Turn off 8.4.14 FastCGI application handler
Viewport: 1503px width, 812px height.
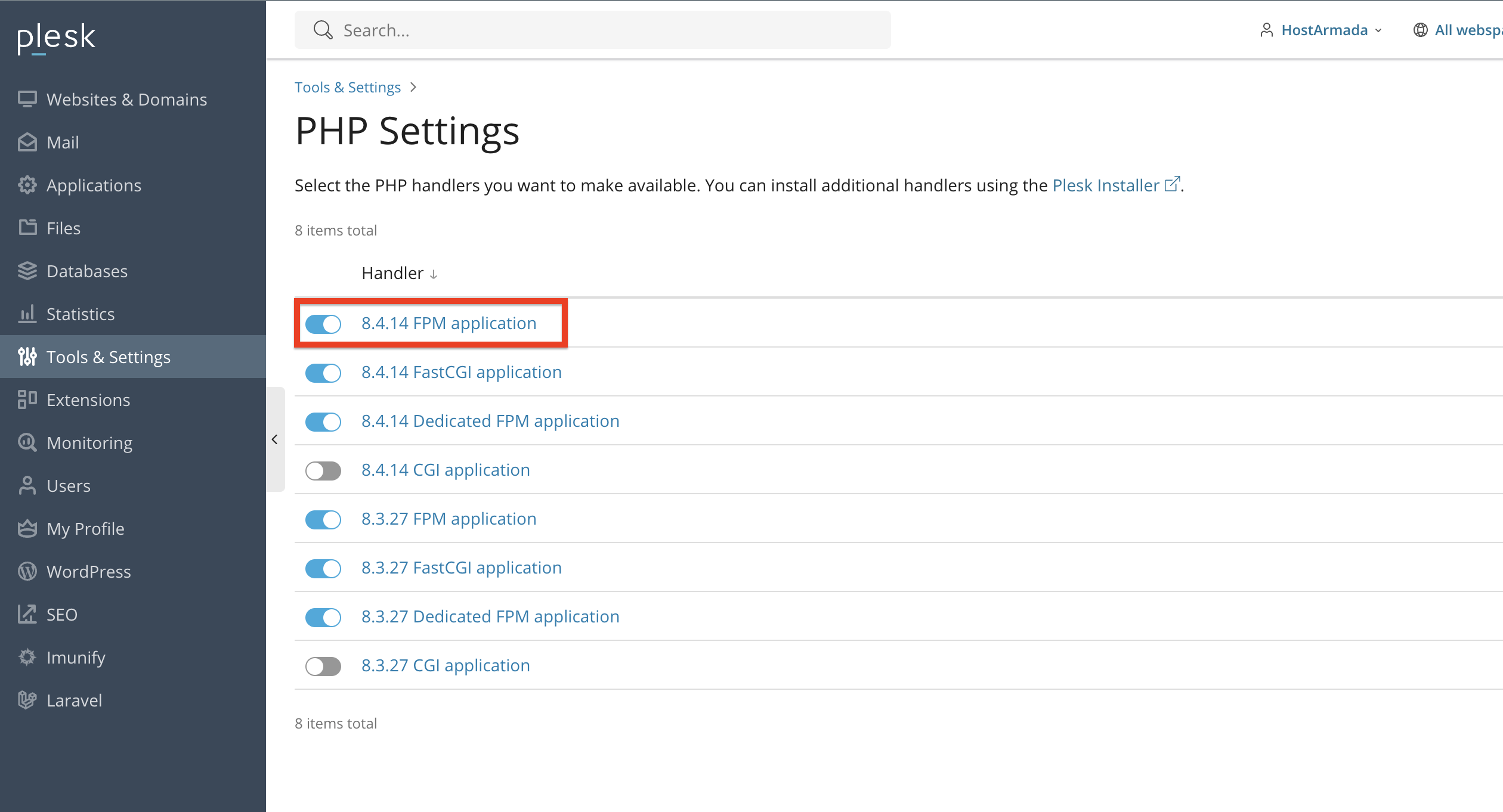click(323, 373)
